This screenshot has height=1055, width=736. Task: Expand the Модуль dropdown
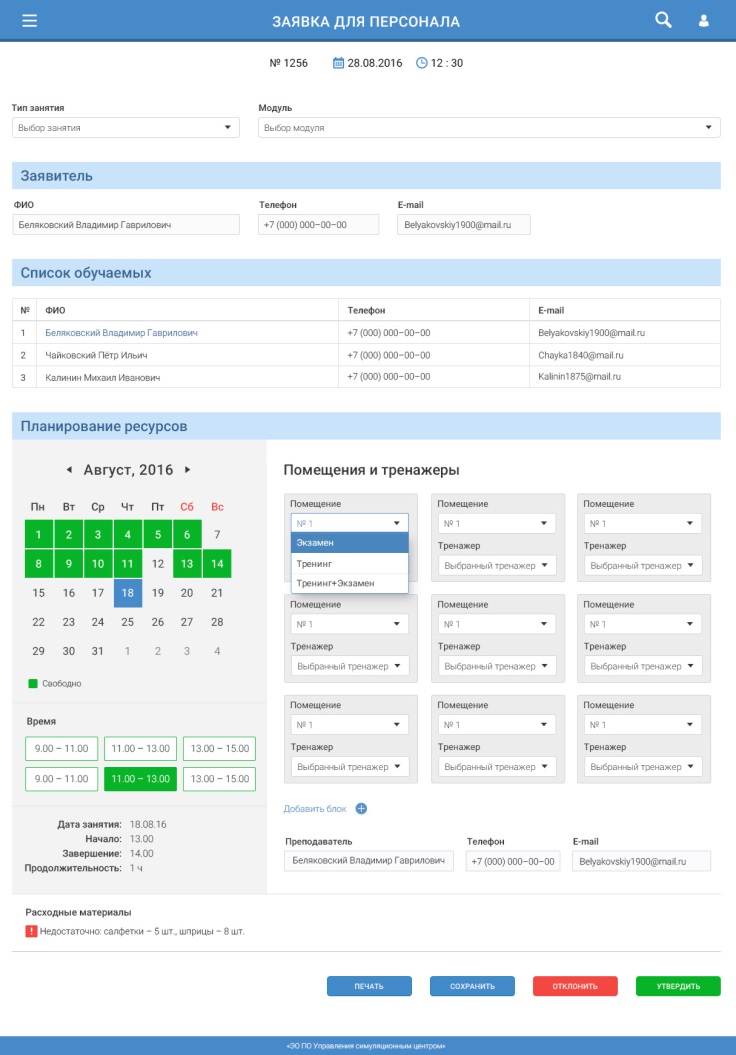(489, 128)
